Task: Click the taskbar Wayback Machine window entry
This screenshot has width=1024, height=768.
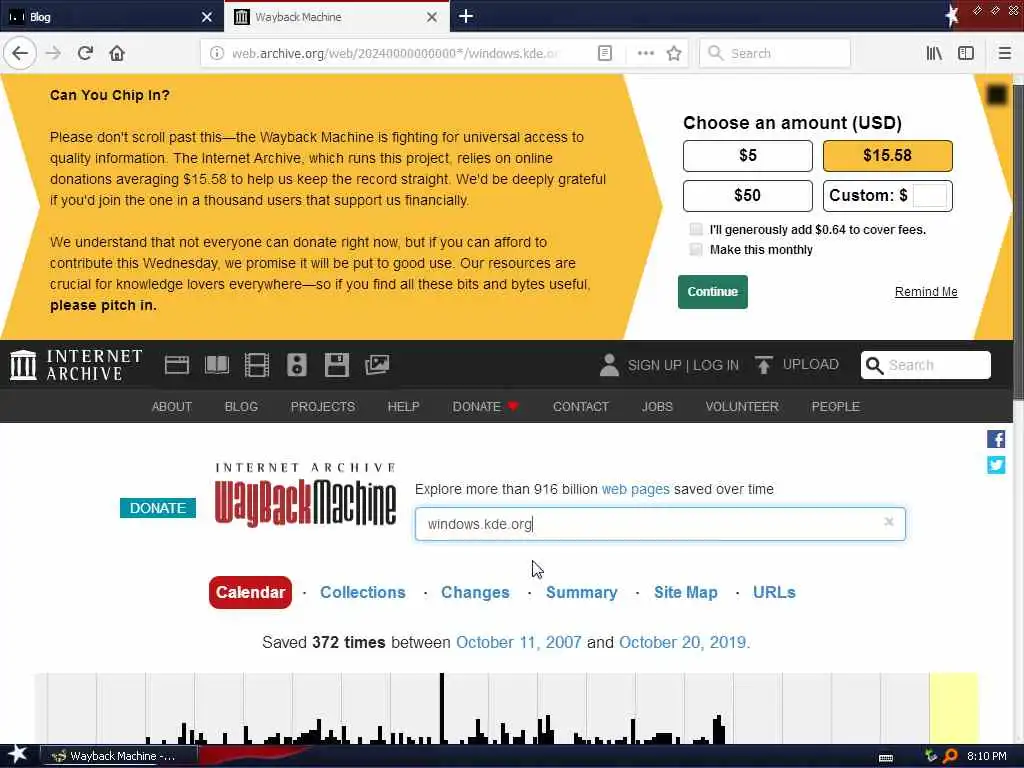Action: point(118,756)
